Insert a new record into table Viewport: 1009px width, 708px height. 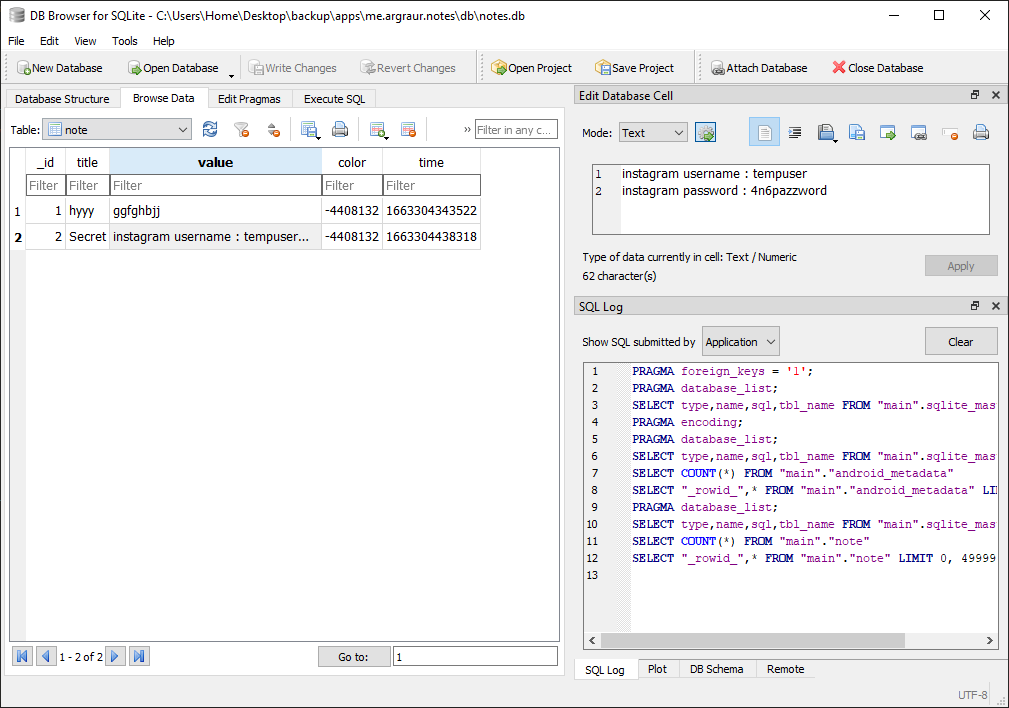377,130
